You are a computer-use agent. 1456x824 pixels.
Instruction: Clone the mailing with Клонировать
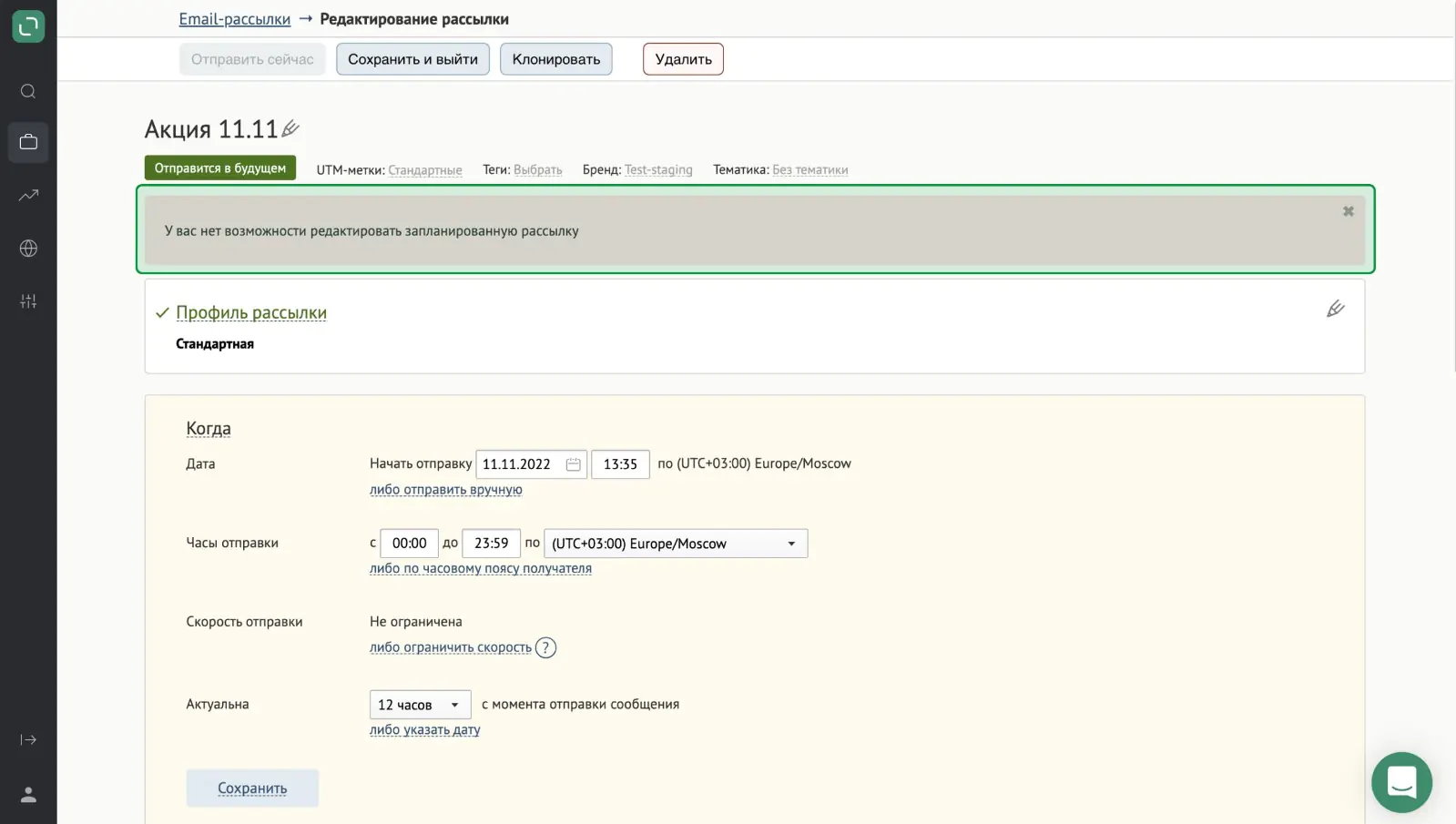555,59
